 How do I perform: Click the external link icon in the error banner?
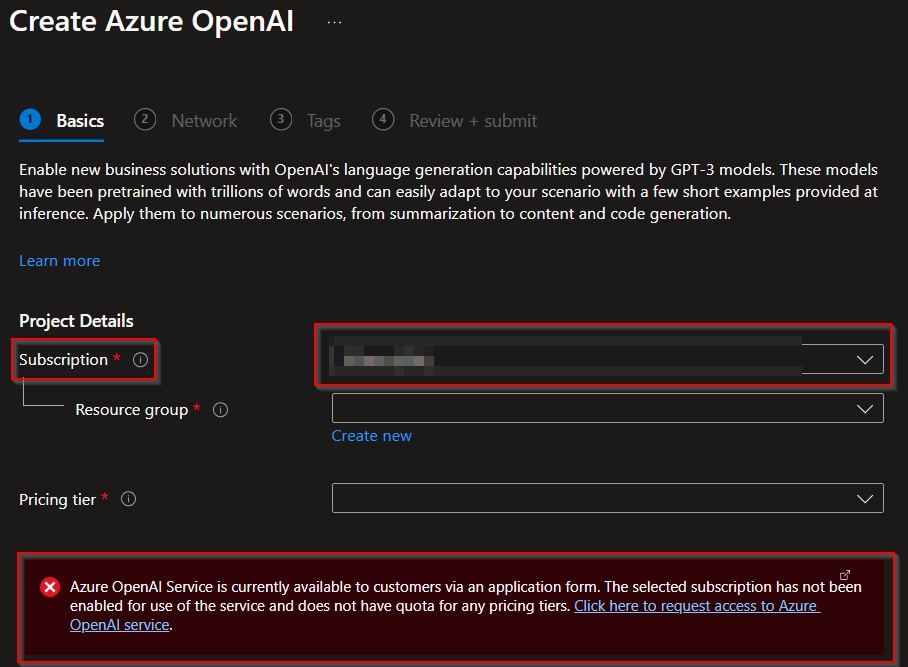845,574
